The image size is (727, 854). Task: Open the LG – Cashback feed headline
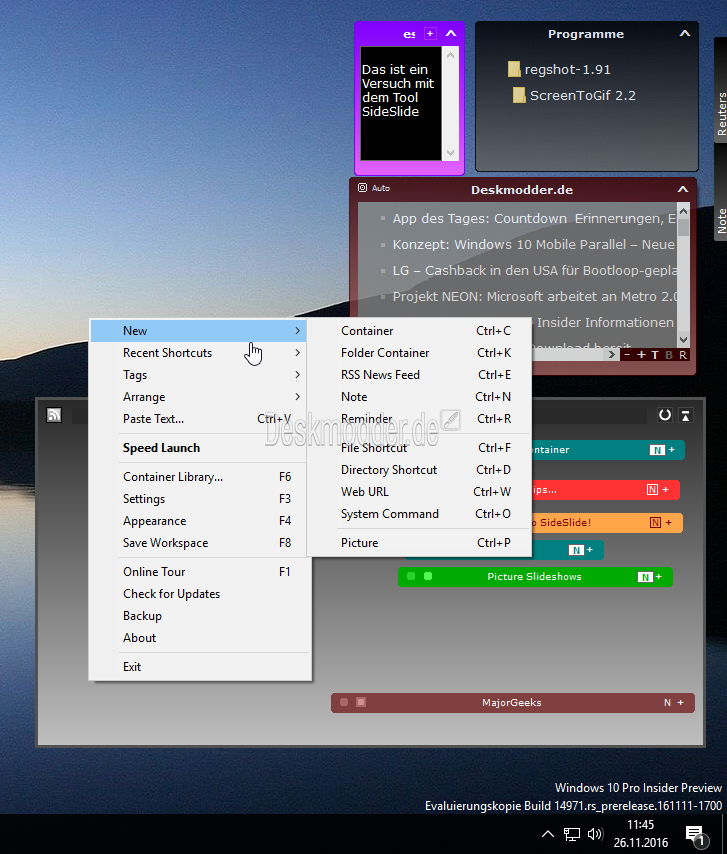[x=534, y=271]
